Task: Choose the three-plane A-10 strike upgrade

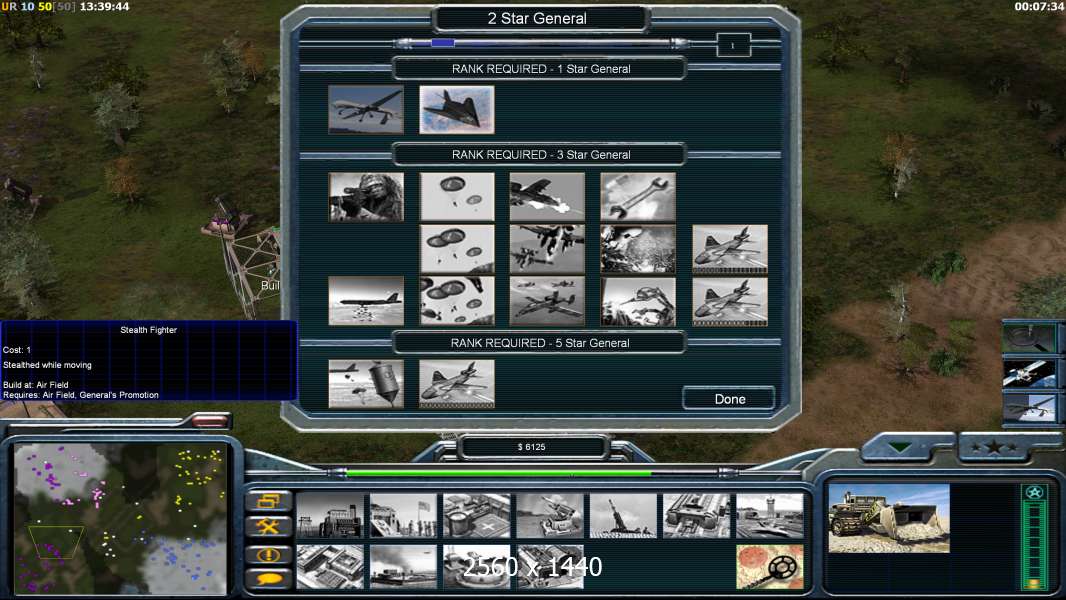Action: [x=547, y=301]
